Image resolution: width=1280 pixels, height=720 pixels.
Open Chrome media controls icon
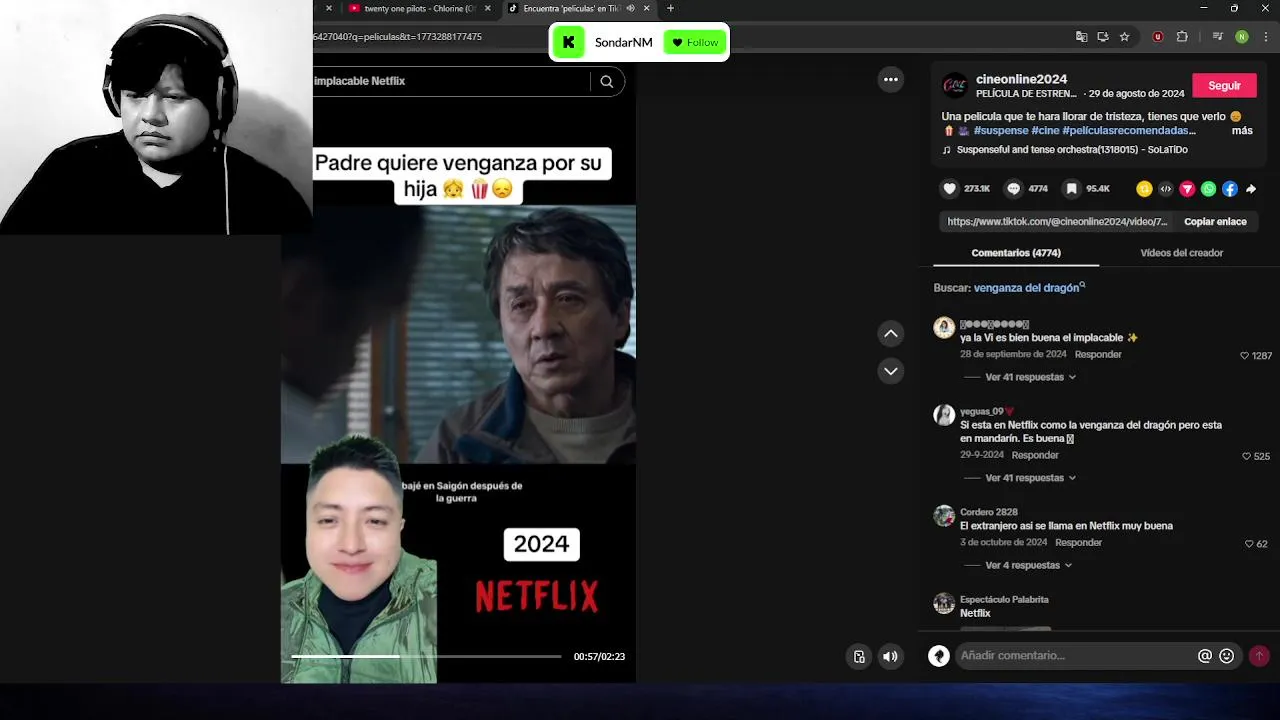click(1217, 37)
